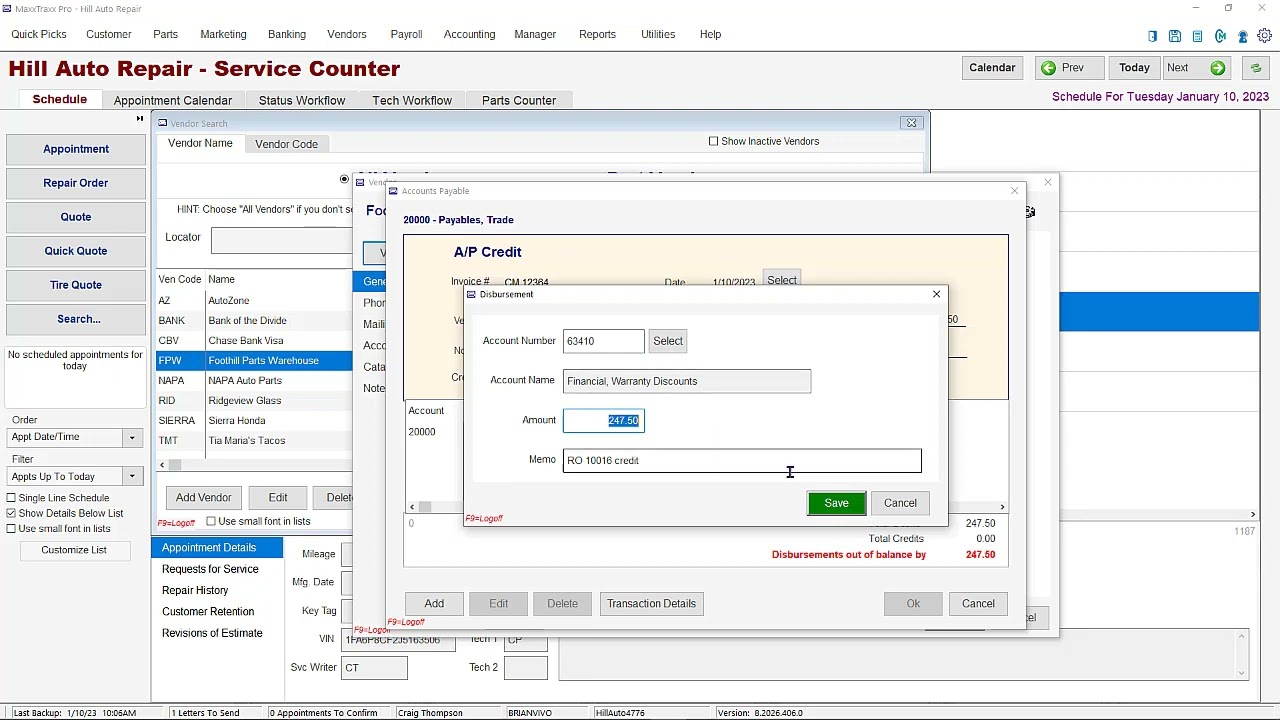Click the Account Number field
Image resolution: width=1280 pixels, height=720 pixels.
[604, 341]
